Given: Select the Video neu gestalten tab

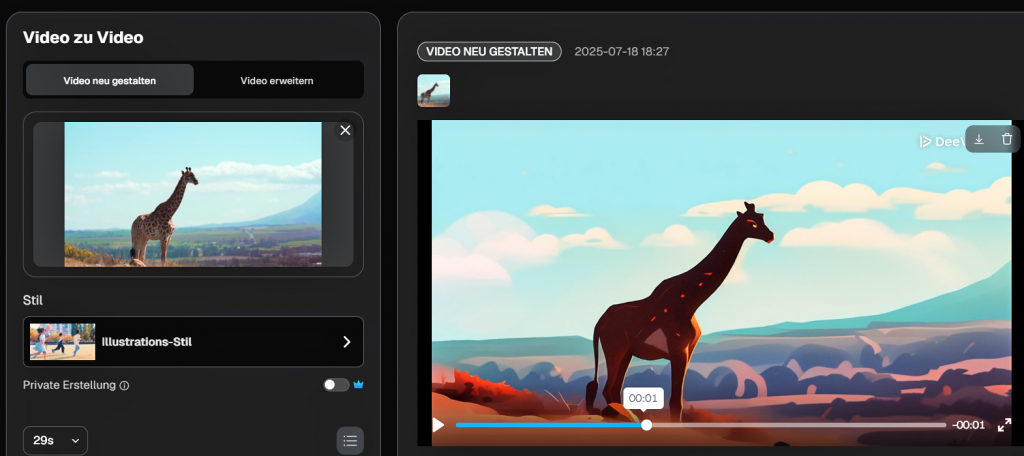Looking at the screenshot, I should click(109, 80).
